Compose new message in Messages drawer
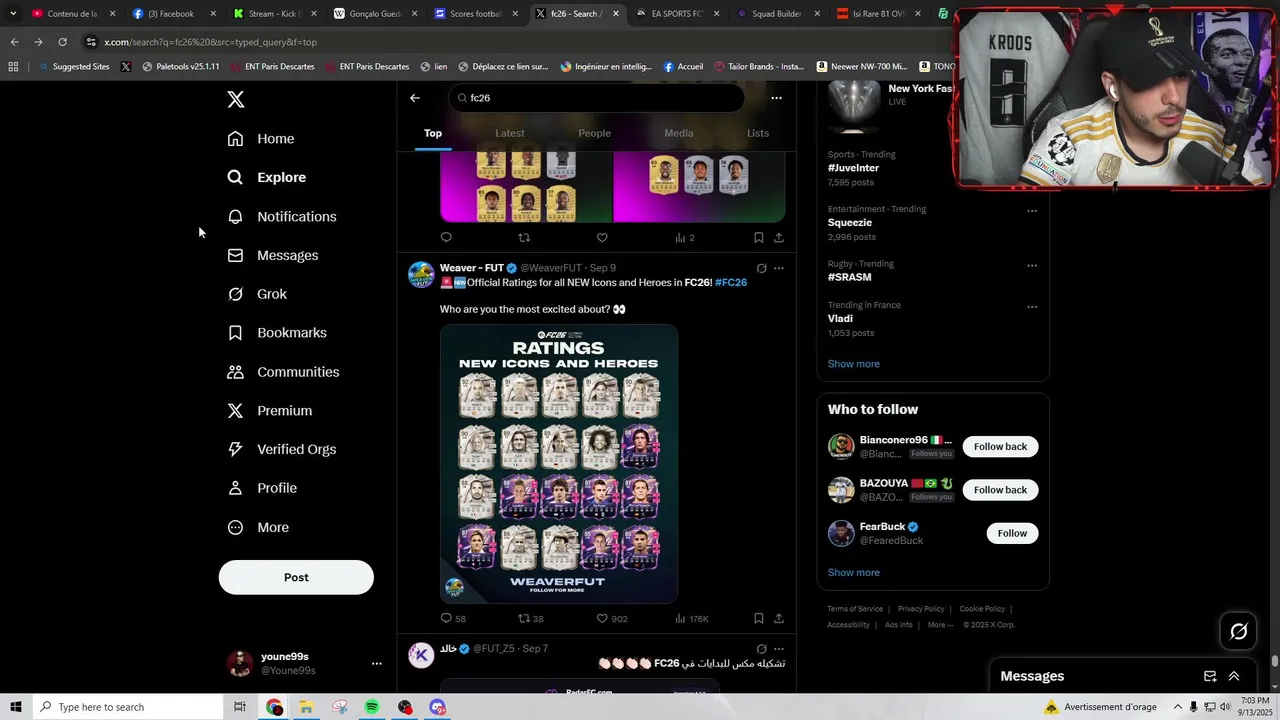 (1210, 677)
